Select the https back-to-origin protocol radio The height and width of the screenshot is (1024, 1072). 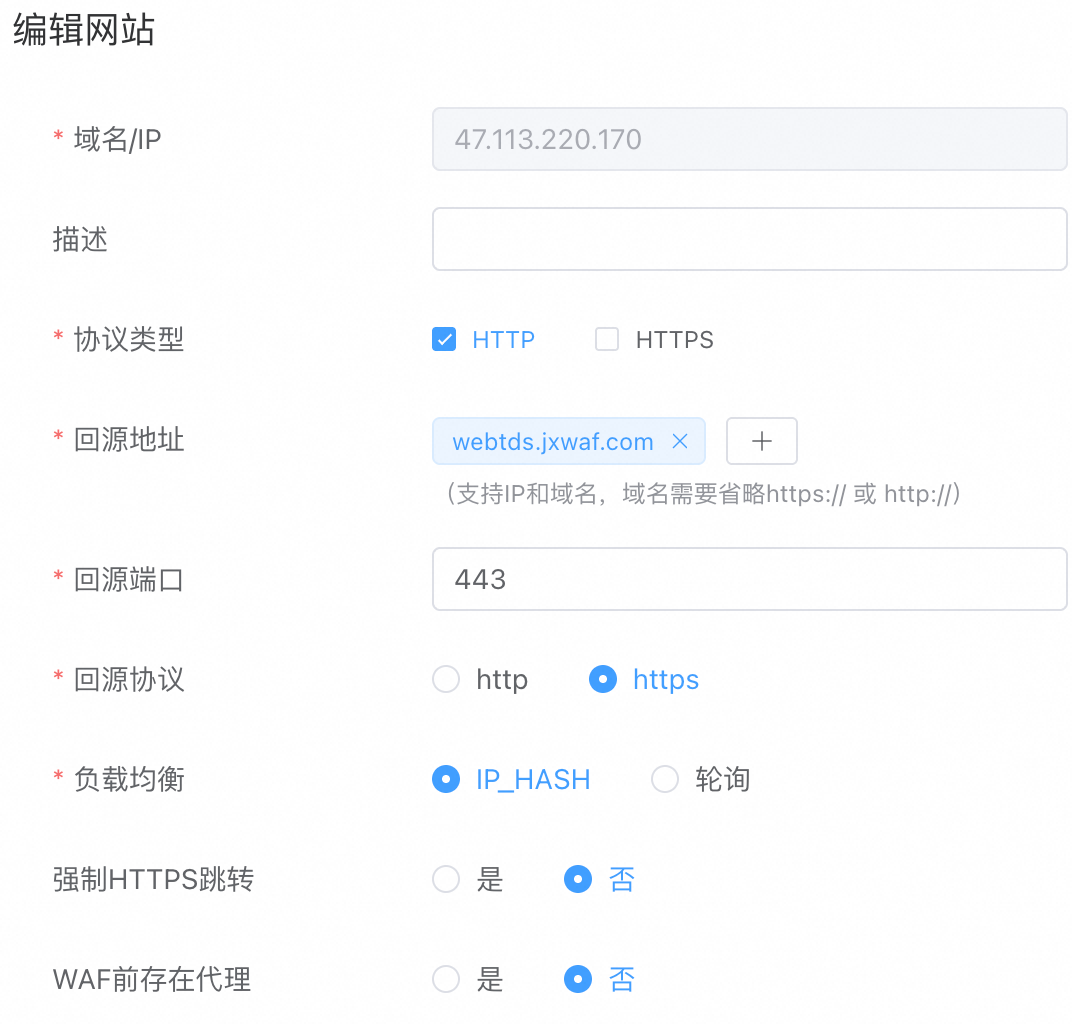[603, 679]
